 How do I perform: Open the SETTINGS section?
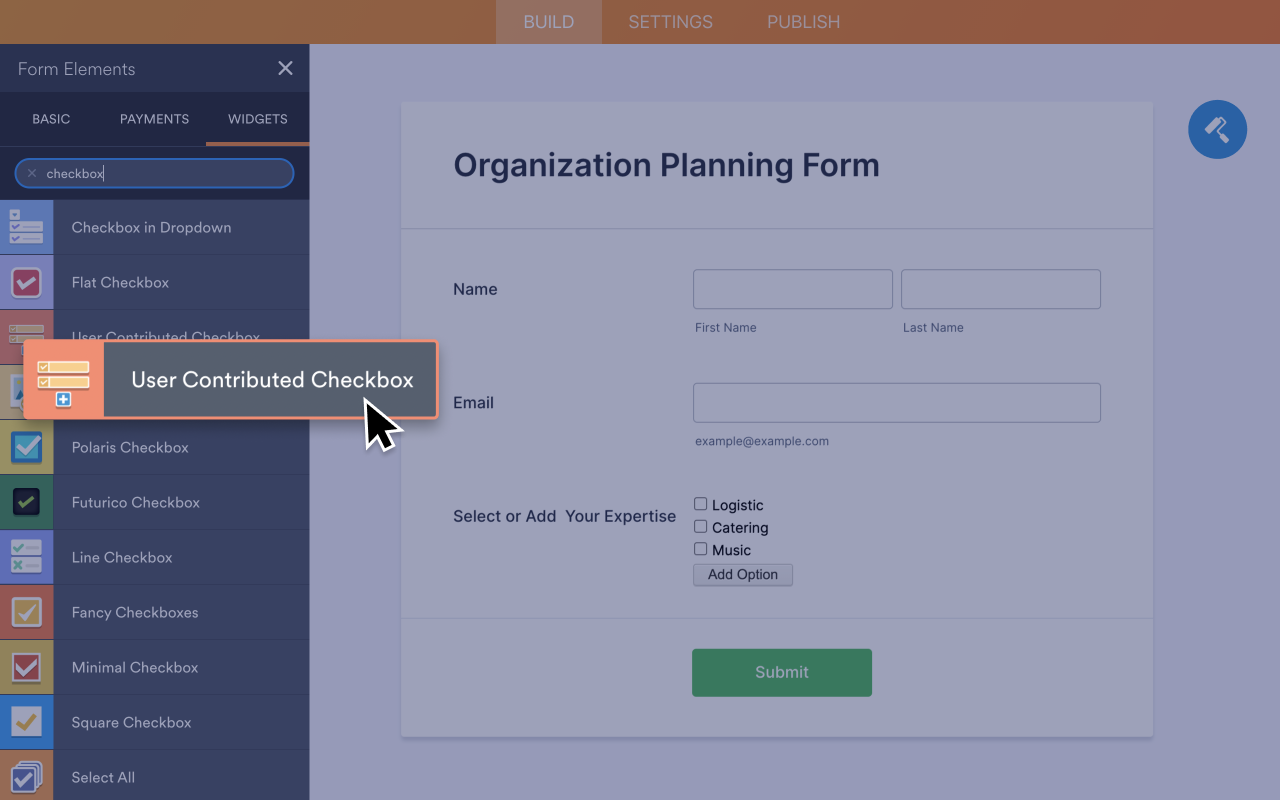pyautogui.click(x=670, y=21)
